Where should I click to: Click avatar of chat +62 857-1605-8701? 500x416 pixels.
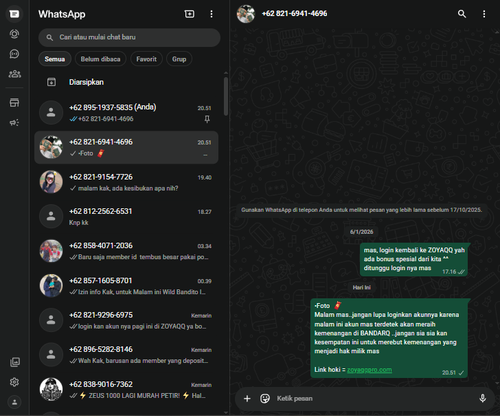pos(51,286)
